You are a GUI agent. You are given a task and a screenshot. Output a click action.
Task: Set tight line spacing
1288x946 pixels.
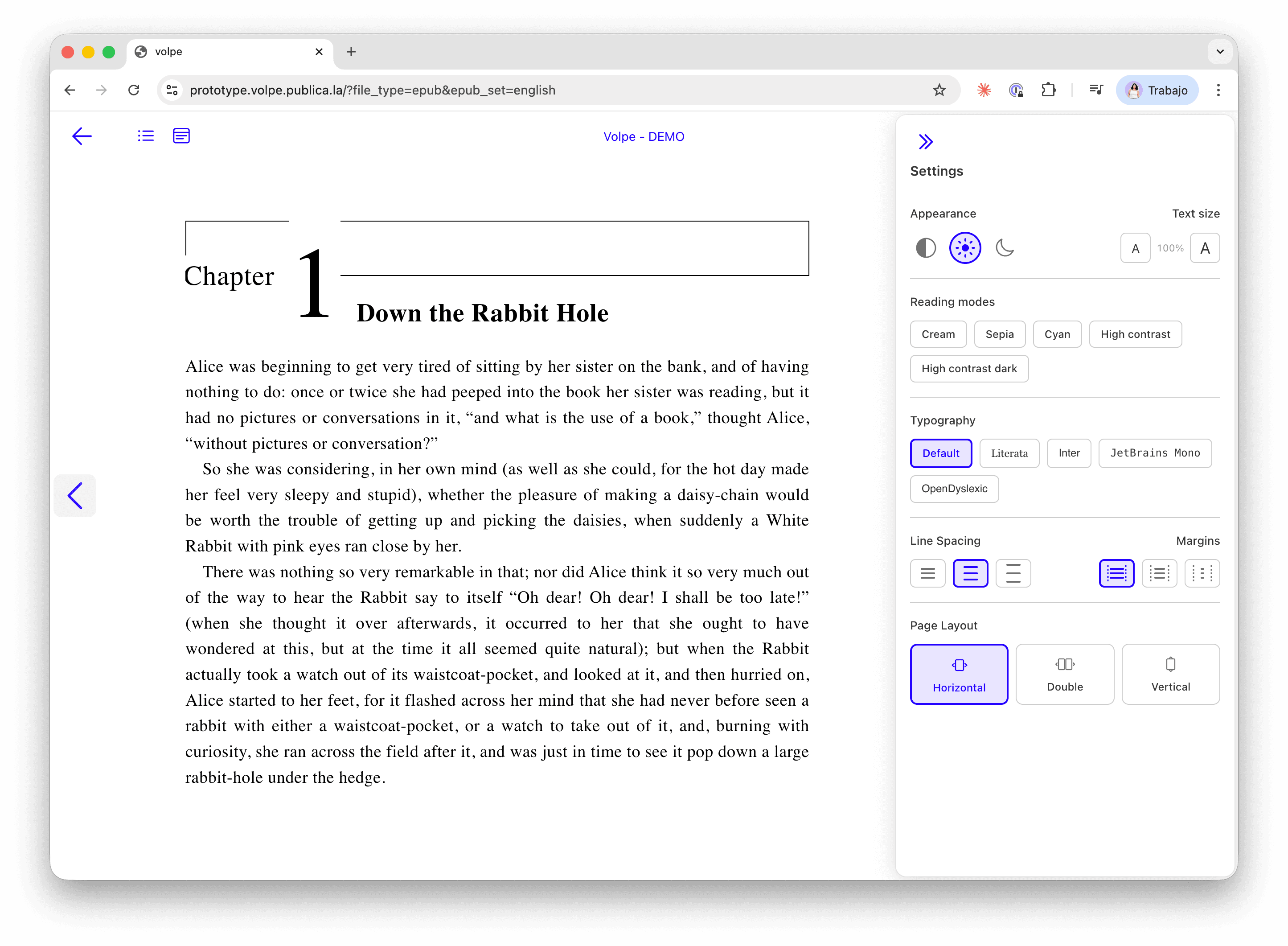click(927, 573)
